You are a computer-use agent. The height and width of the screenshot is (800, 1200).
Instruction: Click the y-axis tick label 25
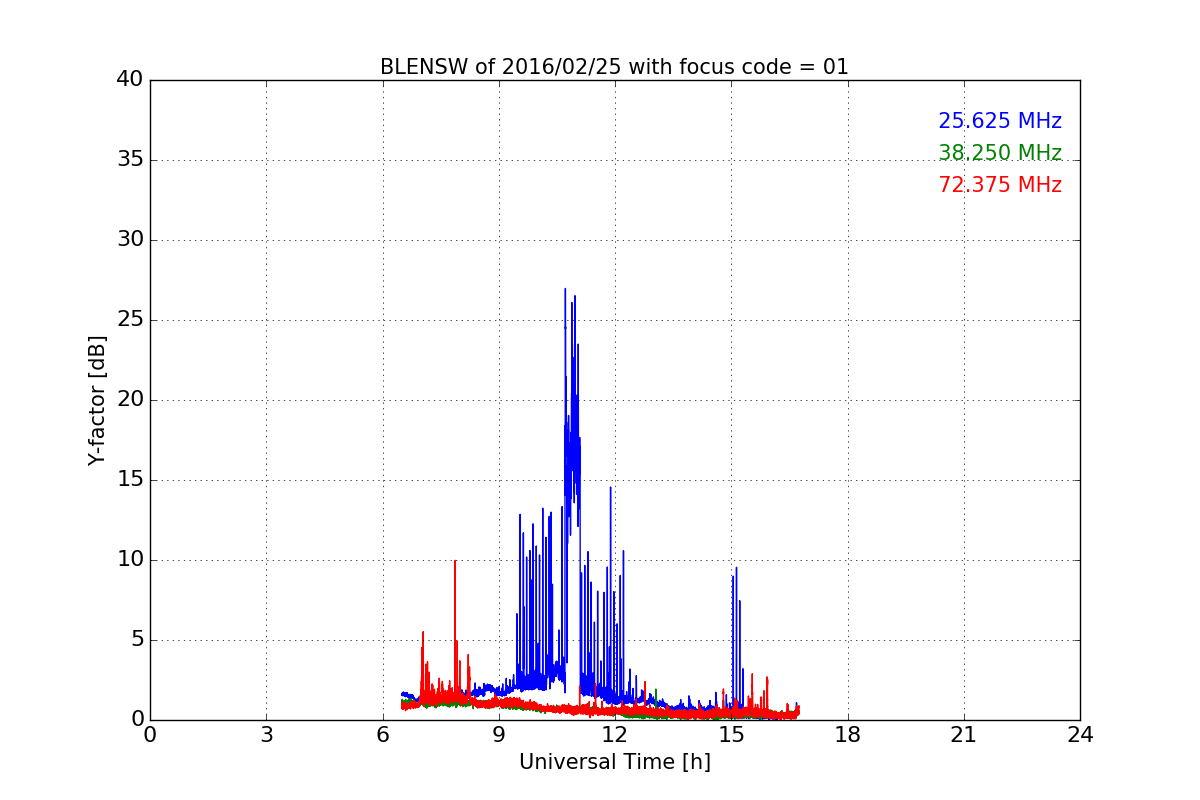coord(130,320)
